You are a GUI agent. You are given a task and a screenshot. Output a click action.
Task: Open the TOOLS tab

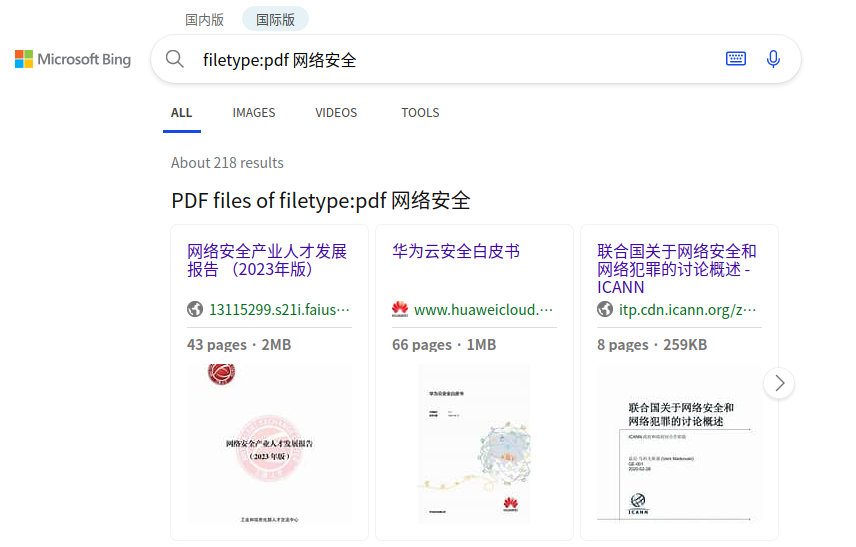[420, 113]
